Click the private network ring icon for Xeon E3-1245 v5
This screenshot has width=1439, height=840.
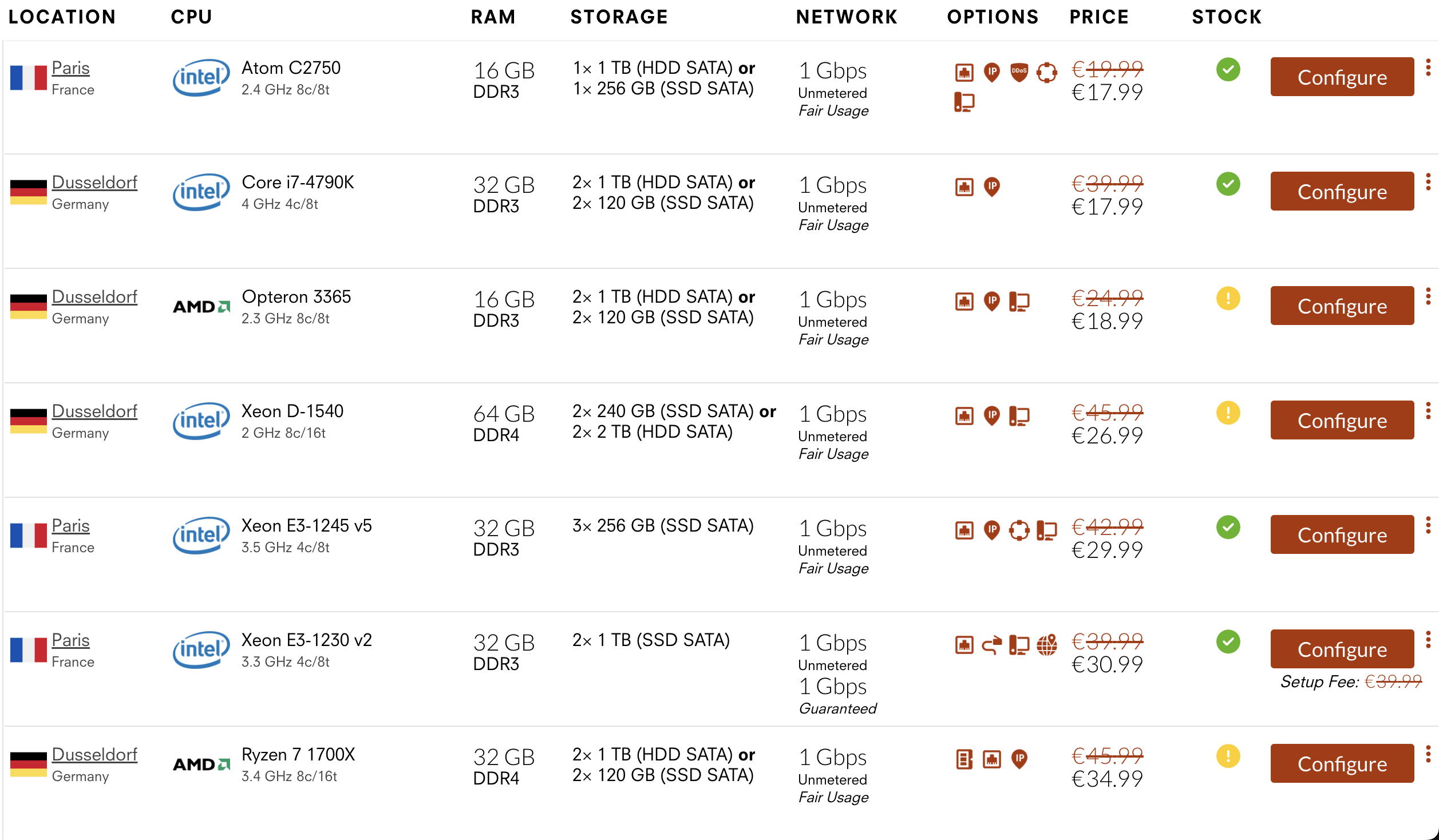coord(1019,530)
